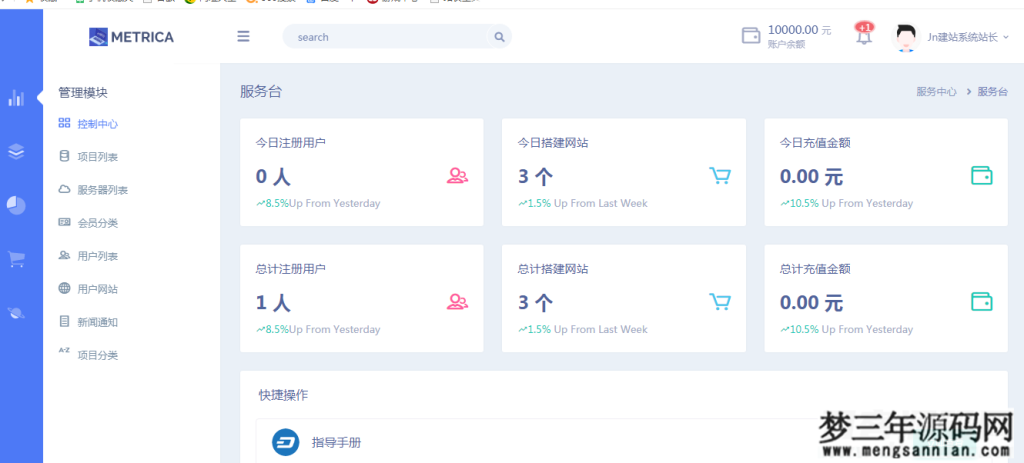Expand the Jn建站系统站长 user dropdown
The image size is (1024, 463).
[968, 37]
